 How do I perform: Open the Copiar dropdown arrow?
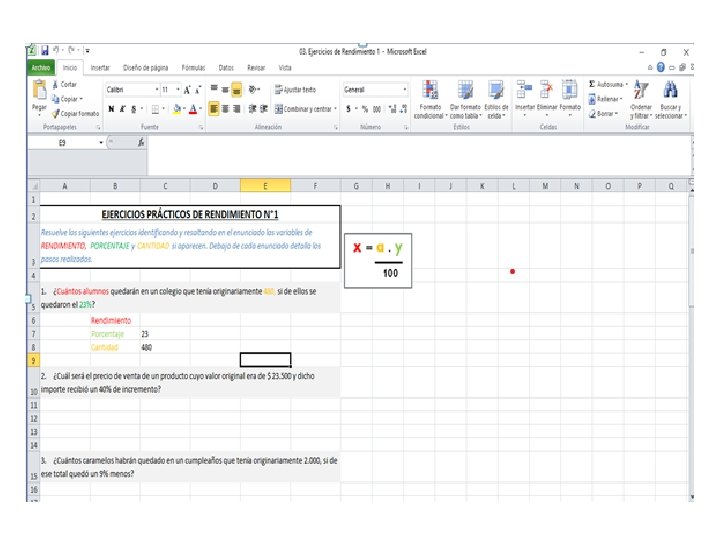point(81,99)
